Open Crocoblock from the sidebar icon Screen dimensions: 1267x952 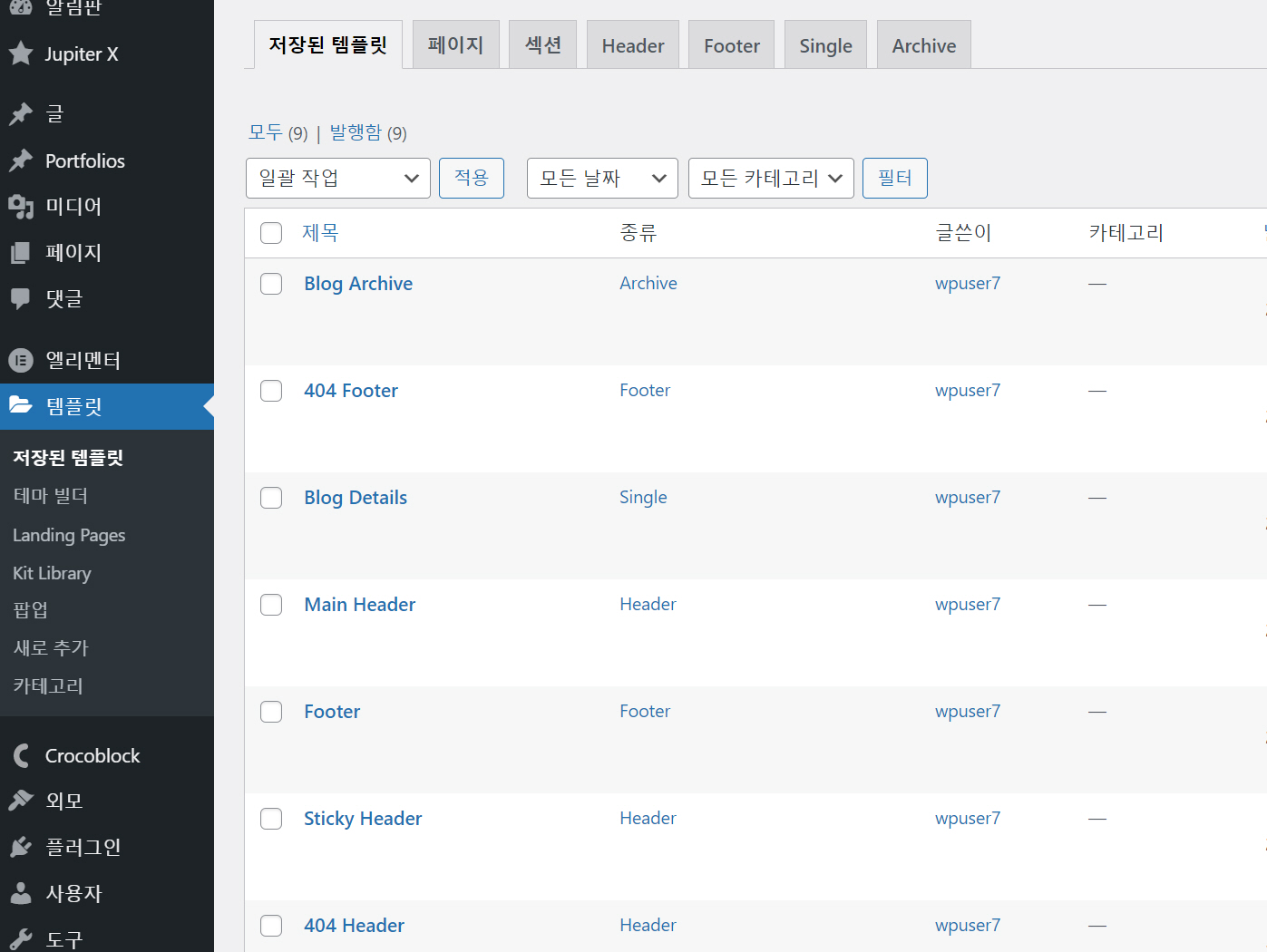point(22,754)
